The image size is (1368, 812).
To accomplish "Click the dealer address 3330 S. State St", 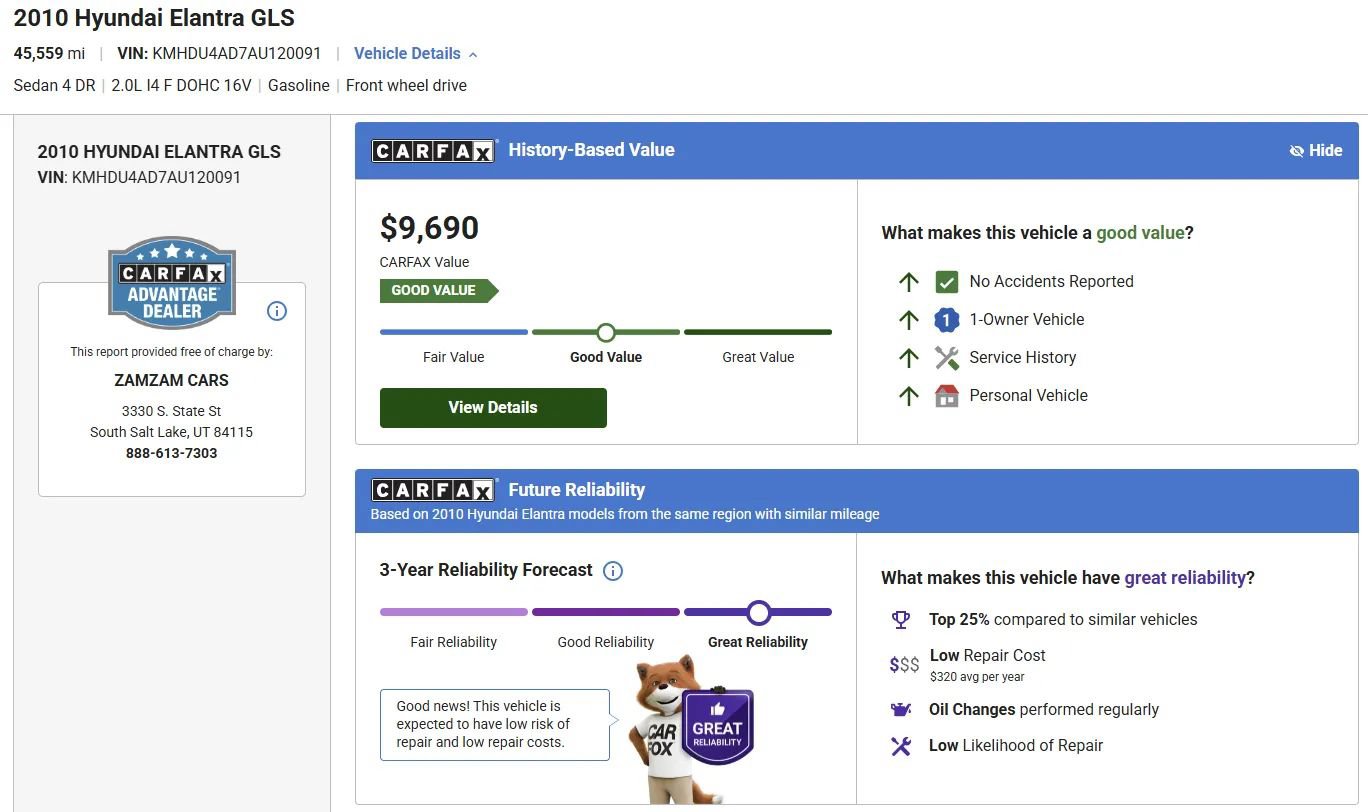I will pos(172,411).
